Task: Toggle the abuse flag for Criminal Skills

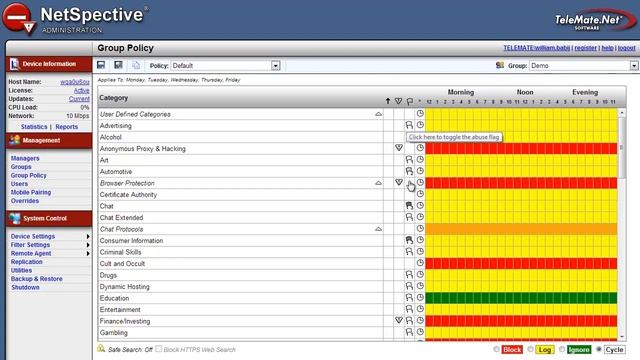Action: (x=409, y=251)
